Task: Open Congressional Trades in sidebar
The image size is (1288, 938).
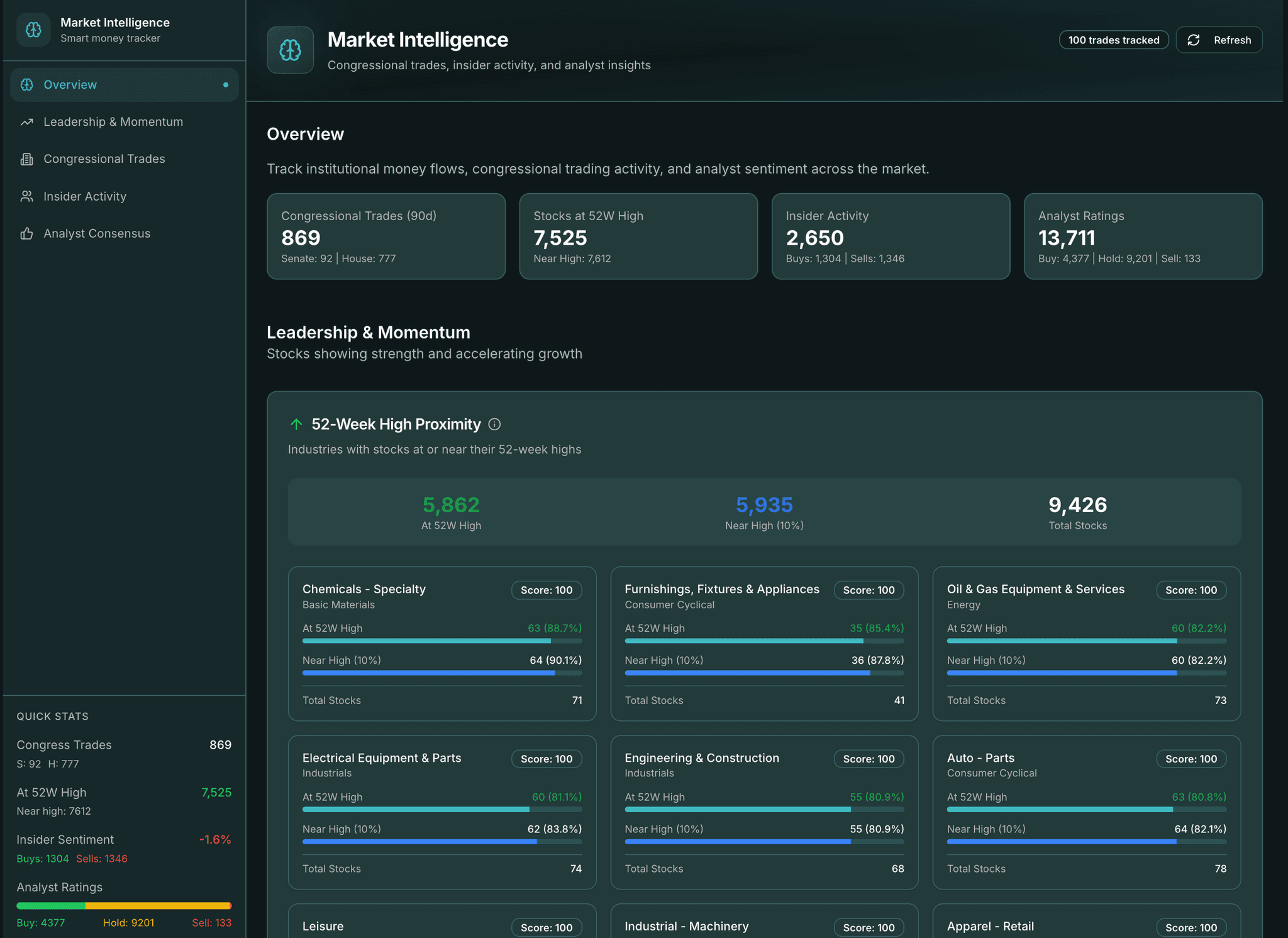Action: (x=125, y=159)
